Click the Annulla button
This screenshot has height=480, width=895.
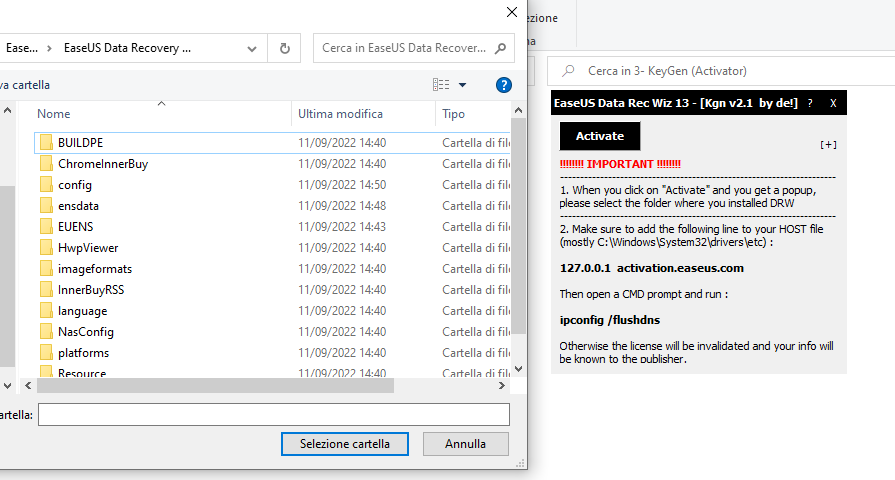tap(465, 443)
